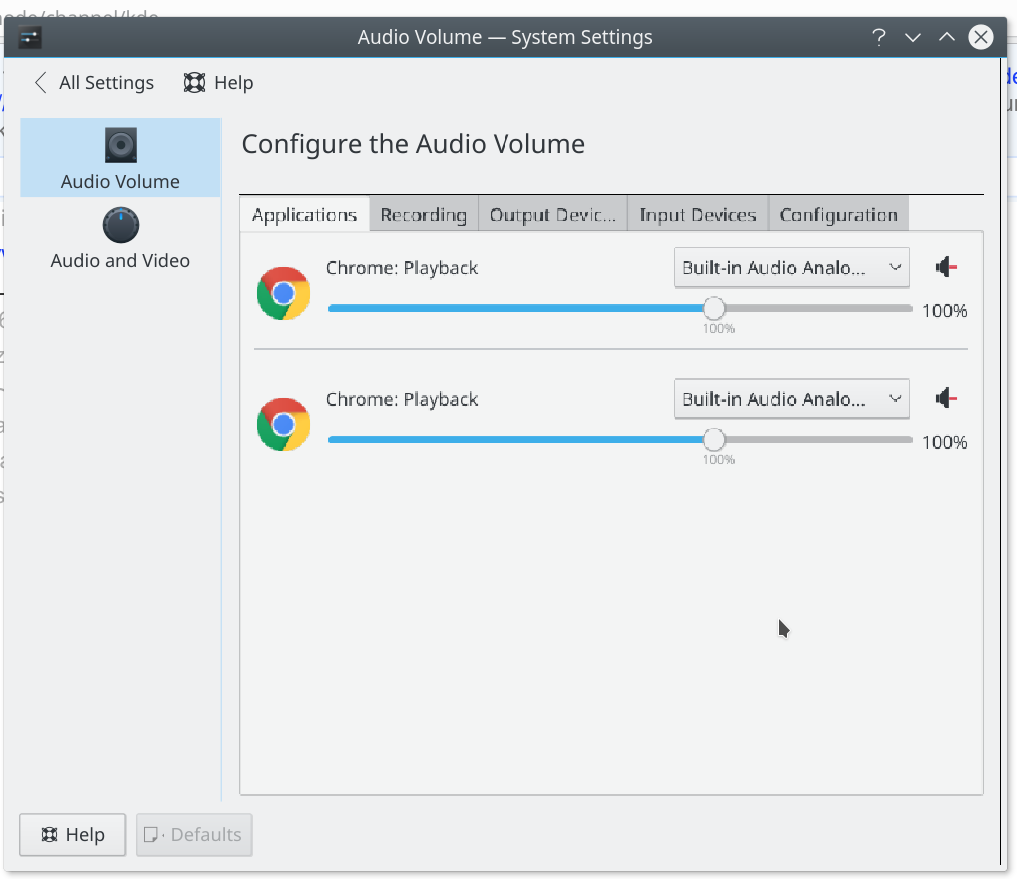This screenshot has width=1017, height=879.
Task: Click the Defaults button
Action: (x=194, y=834)
